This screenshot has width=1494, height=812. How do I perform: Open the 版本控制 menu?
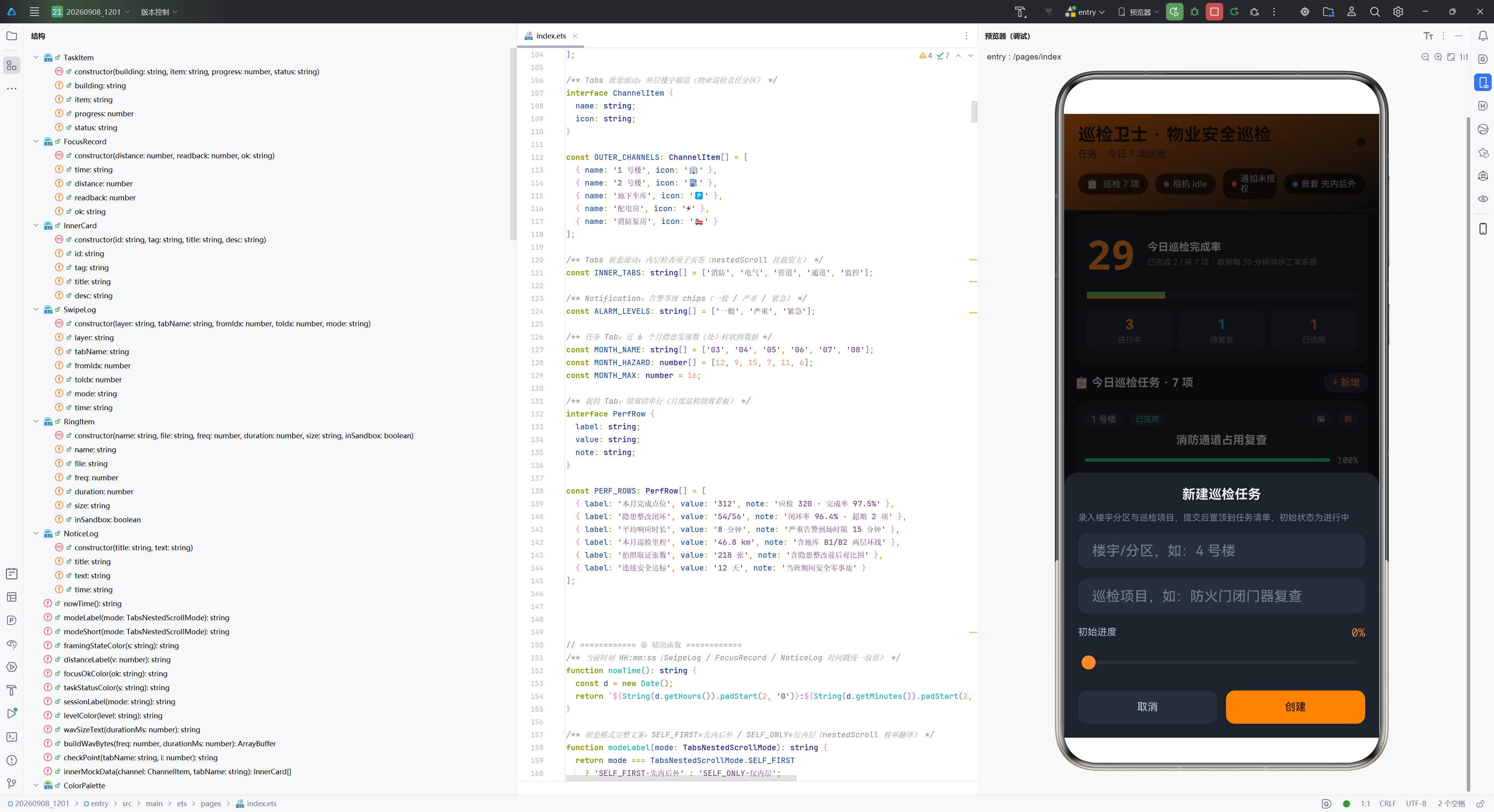pyautogui.click(x=159, y=12)
